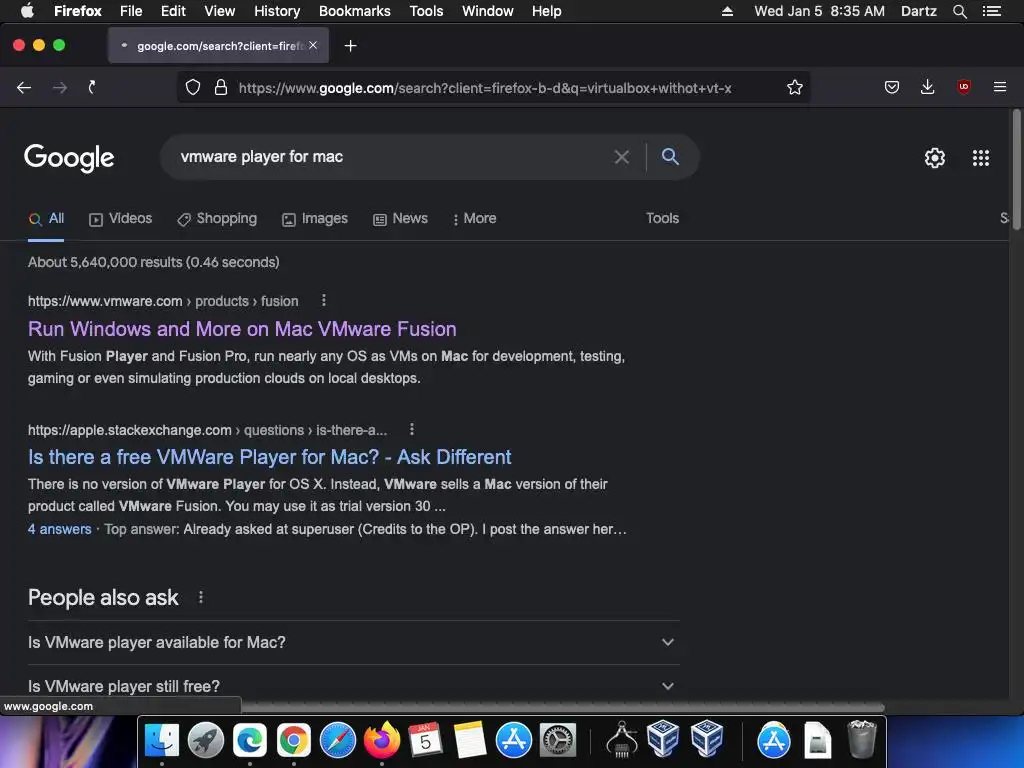Open the Google apps grid
The width and height of the screenshot is (1024, 768).
[x=980, y=157]
